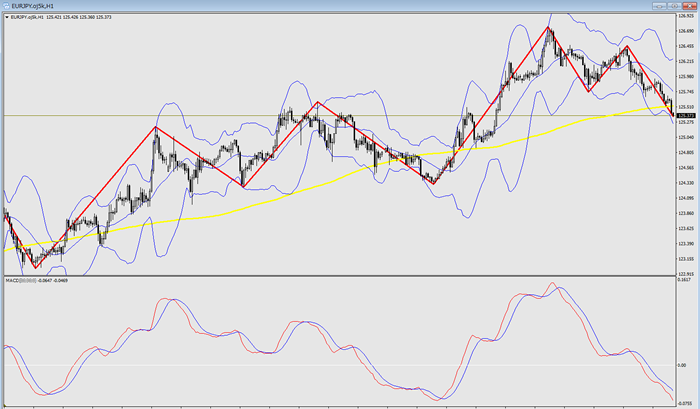Click the 123.860 price axis label
Image resolution: width=700 pixels, height=409 pixels.
point(685,213)
